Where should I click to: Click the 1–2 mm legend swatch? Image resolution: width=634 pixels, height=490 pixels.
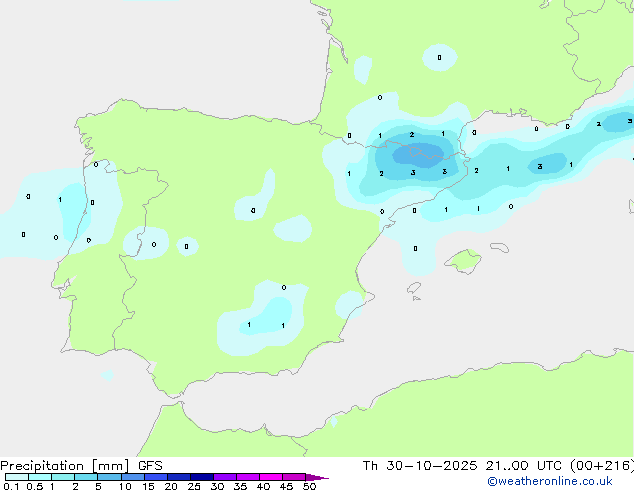click(x=63, y=477)
